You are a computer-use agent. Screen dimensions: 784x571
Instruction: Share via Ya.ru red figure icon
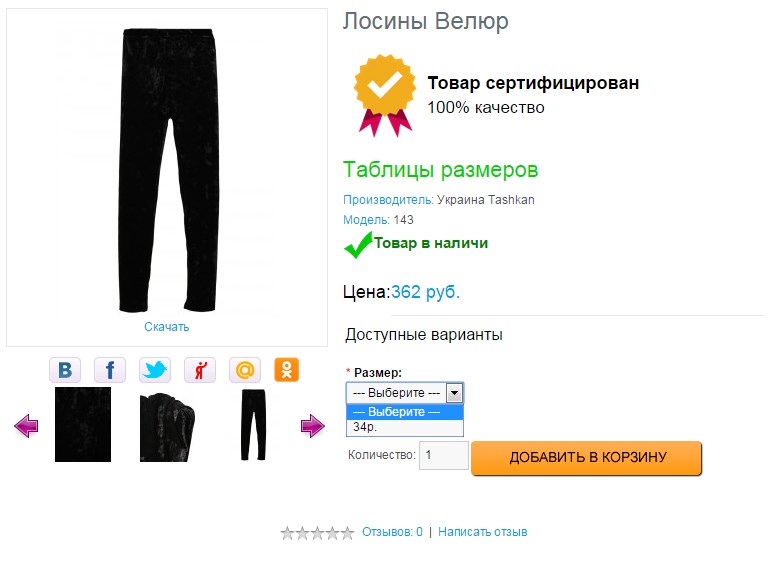(x=200, y=370)
